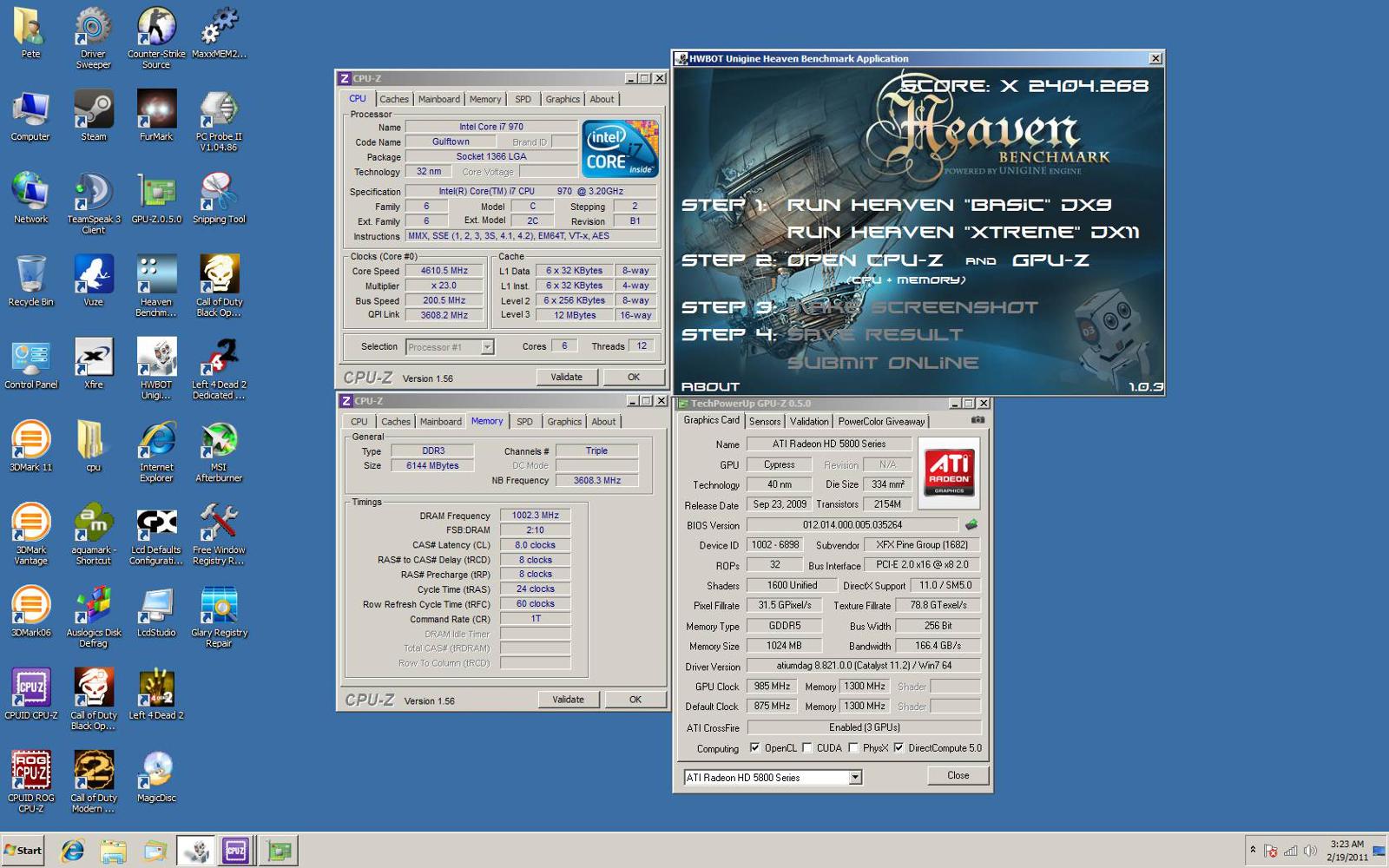Switch to Caches tab in upper CPU-Z
Image resolution: width=1389 pixels, height=868 pixels.
click(393, 99)
